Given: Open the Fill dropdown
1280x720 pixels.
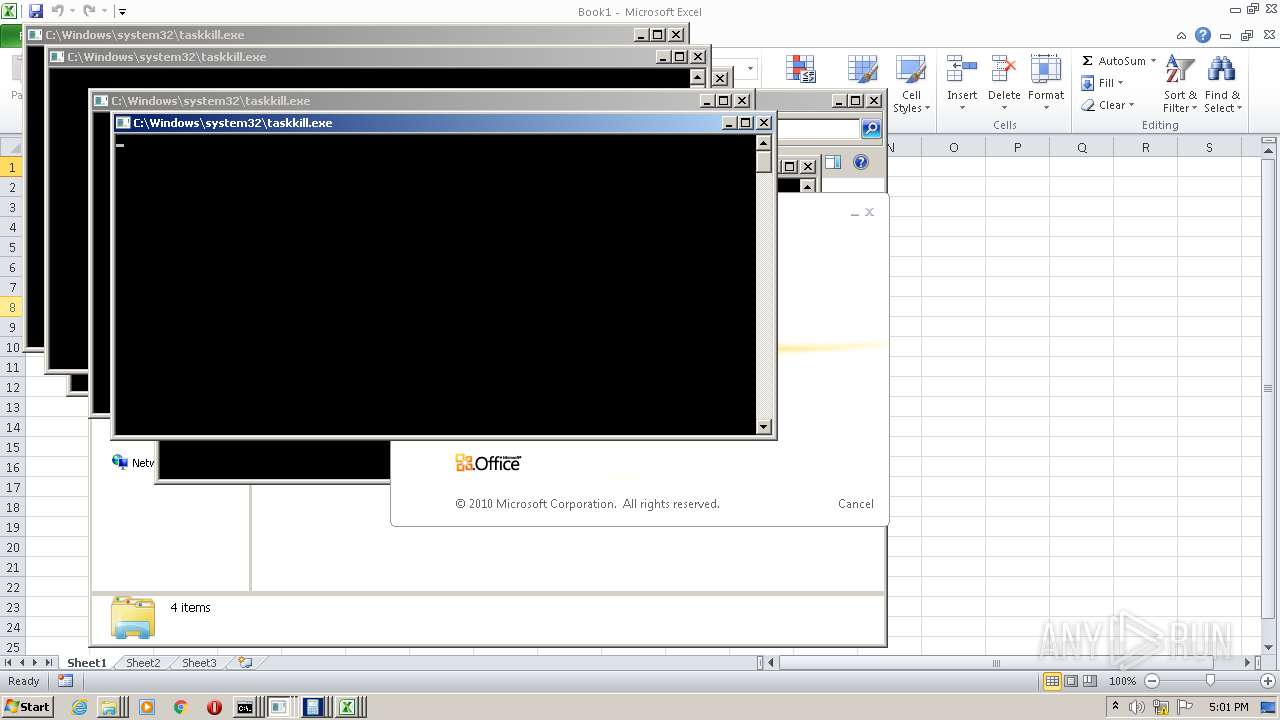Looking at the screenshot, I should tap(1103, 83).
